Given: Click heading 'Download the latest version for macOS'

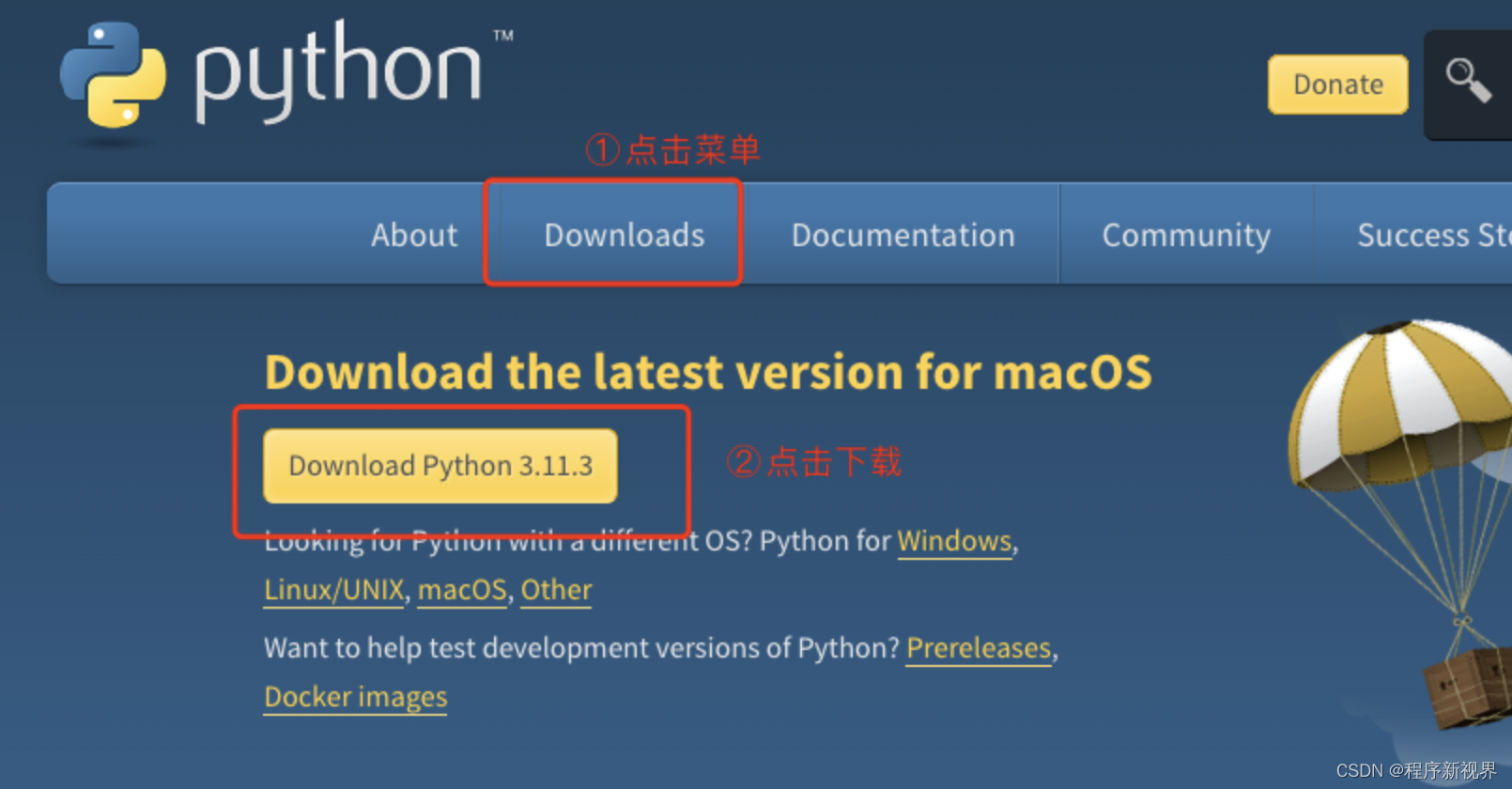Looking at the screenshot, I should [x=708, y=372].
